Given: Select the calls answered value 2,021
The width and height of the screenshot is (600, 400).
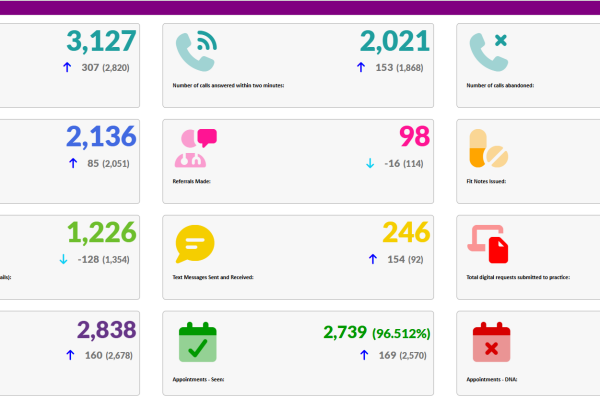Looking at the screenshot, I should point(395,41).
